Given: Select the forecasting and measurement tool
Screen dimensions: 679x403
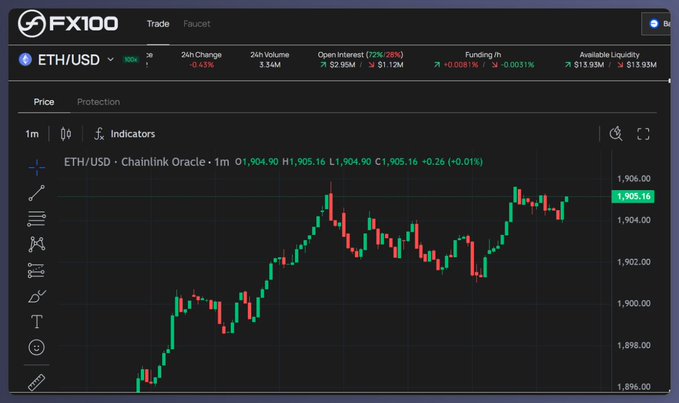Looking at the screenshot, I should (36, 271).
